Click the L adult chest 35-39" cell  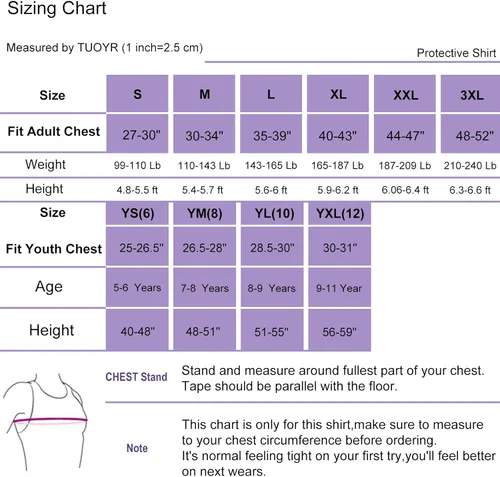pos(271,134)
